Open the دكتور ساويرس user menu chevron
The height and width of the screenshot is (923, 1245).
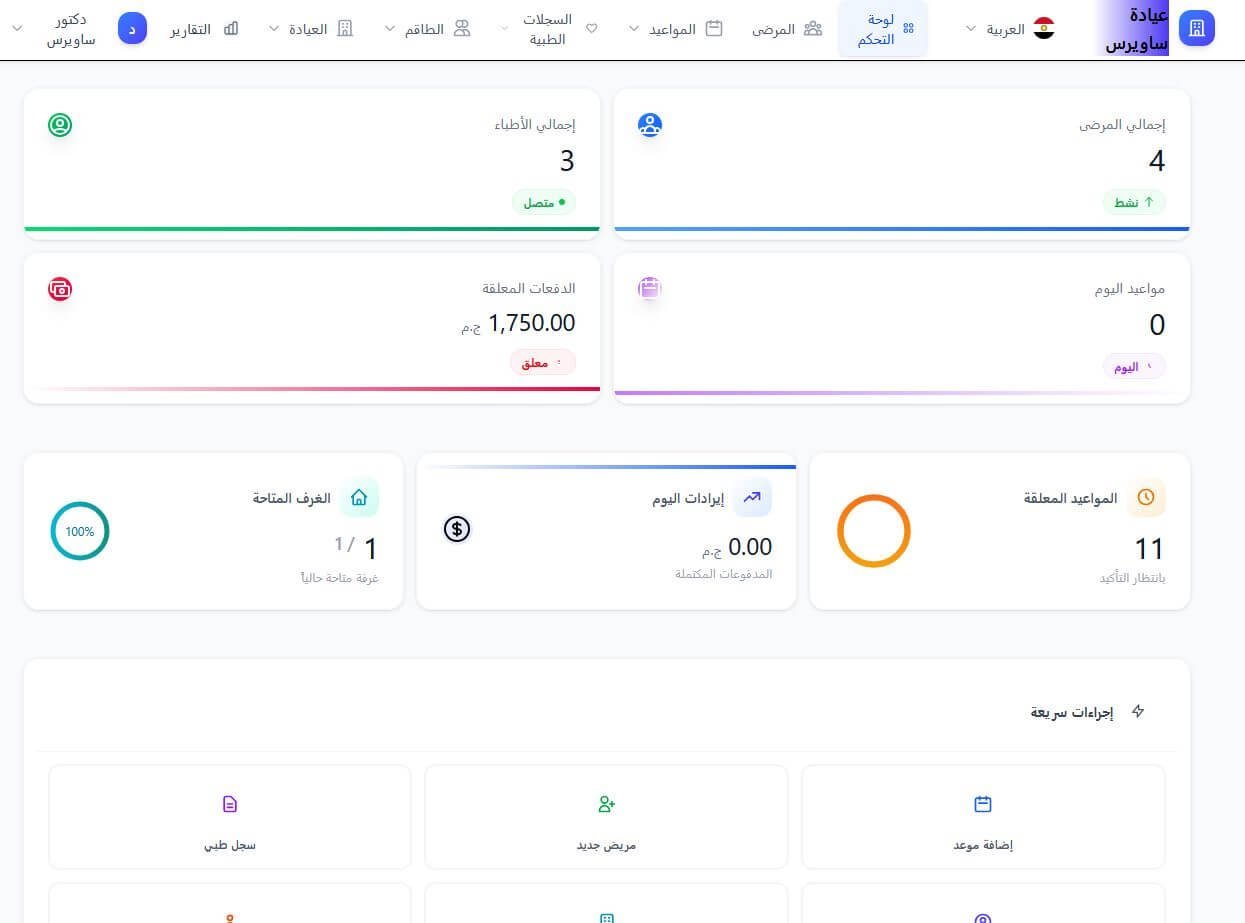17,29
